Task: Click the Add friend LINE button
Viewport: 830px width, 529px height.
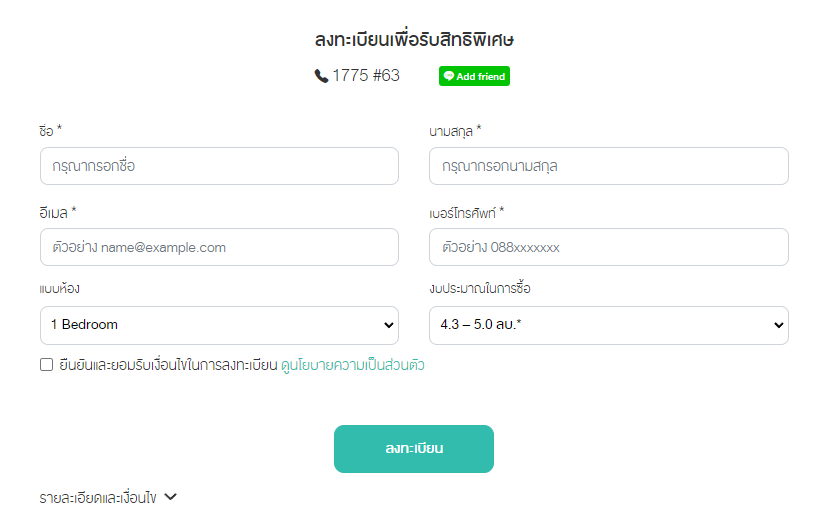Action: click(474, 76)
